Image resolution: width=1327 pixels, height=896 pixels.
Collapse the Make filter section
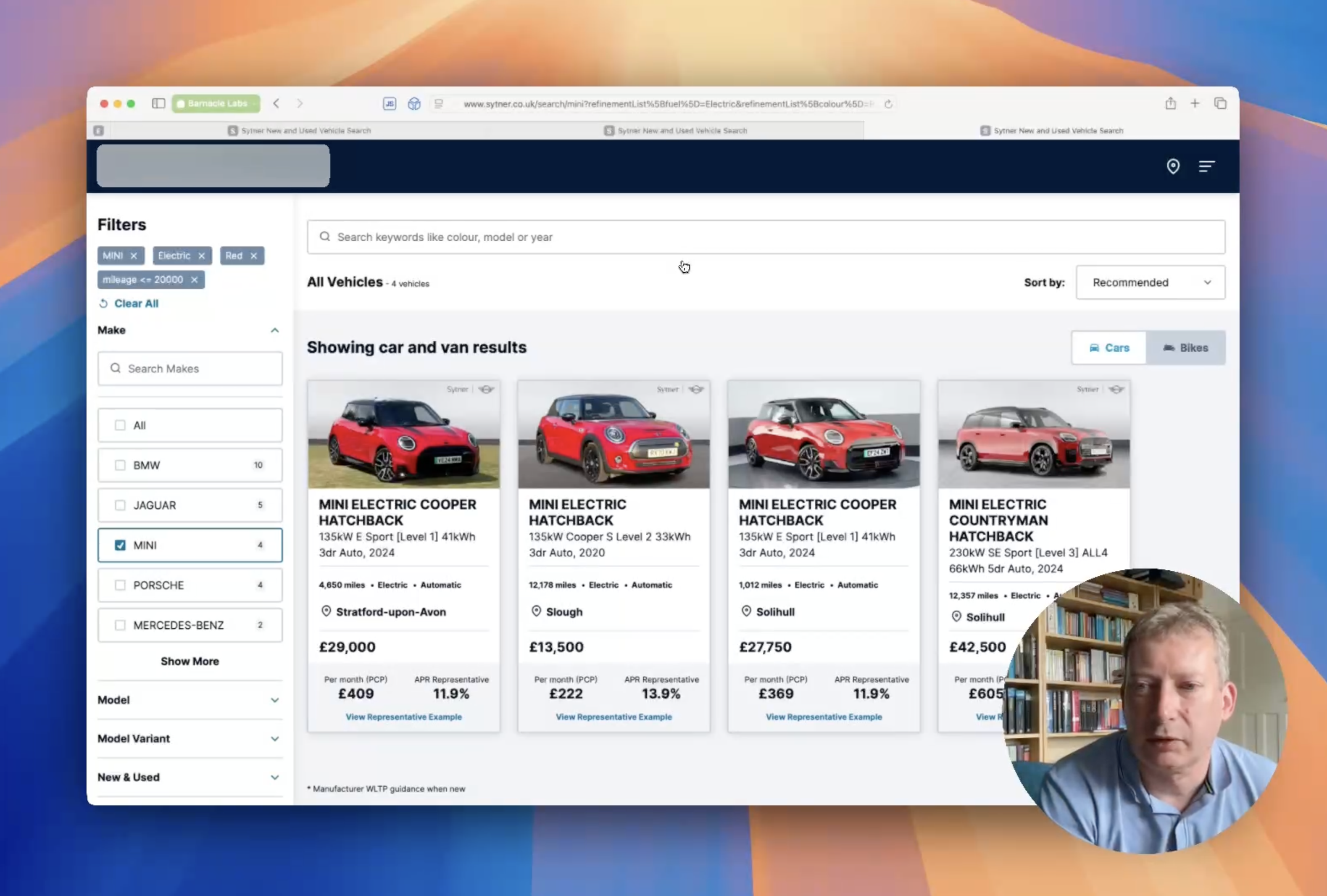click(275, 330)
